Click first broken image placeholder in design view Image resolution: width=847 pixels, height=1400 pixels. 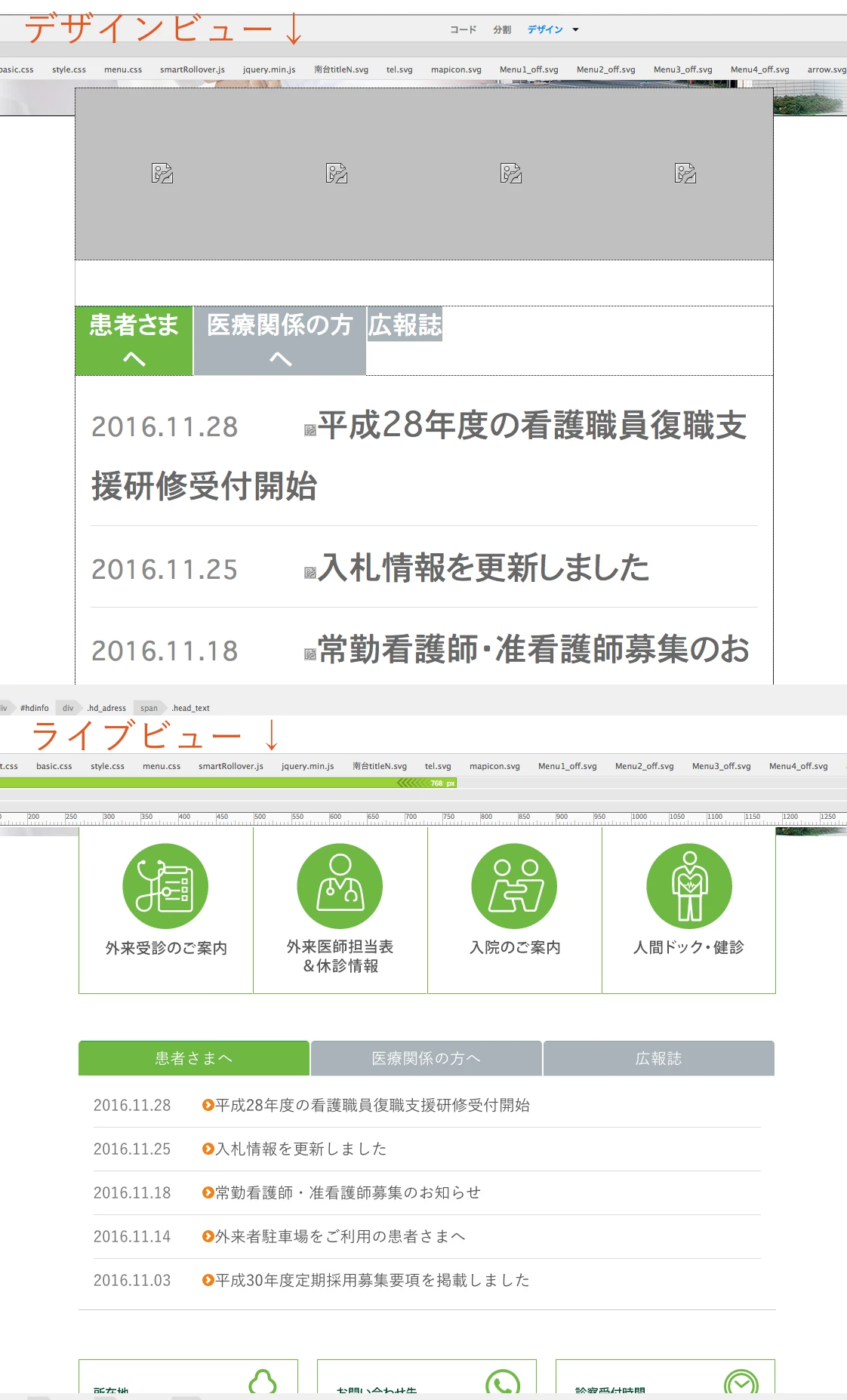(x=162, y=174)
